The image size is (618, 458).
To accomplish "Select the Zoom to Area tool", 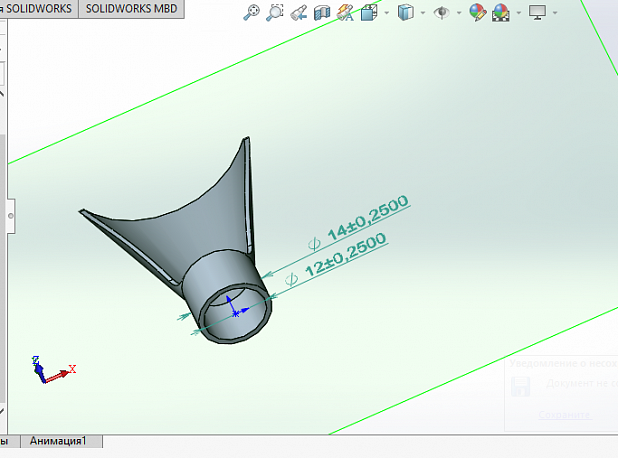I will (x=274, y=13).
